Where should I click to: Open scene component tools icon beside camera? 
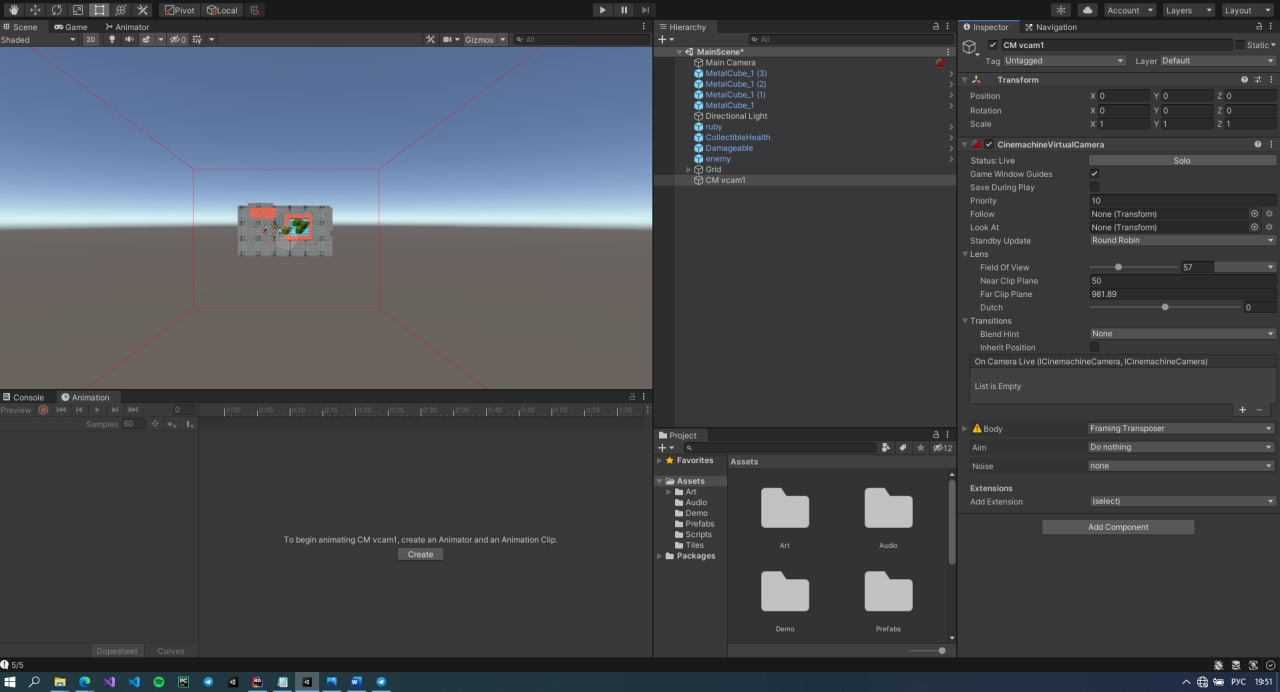pyautogui.click(x=430, y=39)
